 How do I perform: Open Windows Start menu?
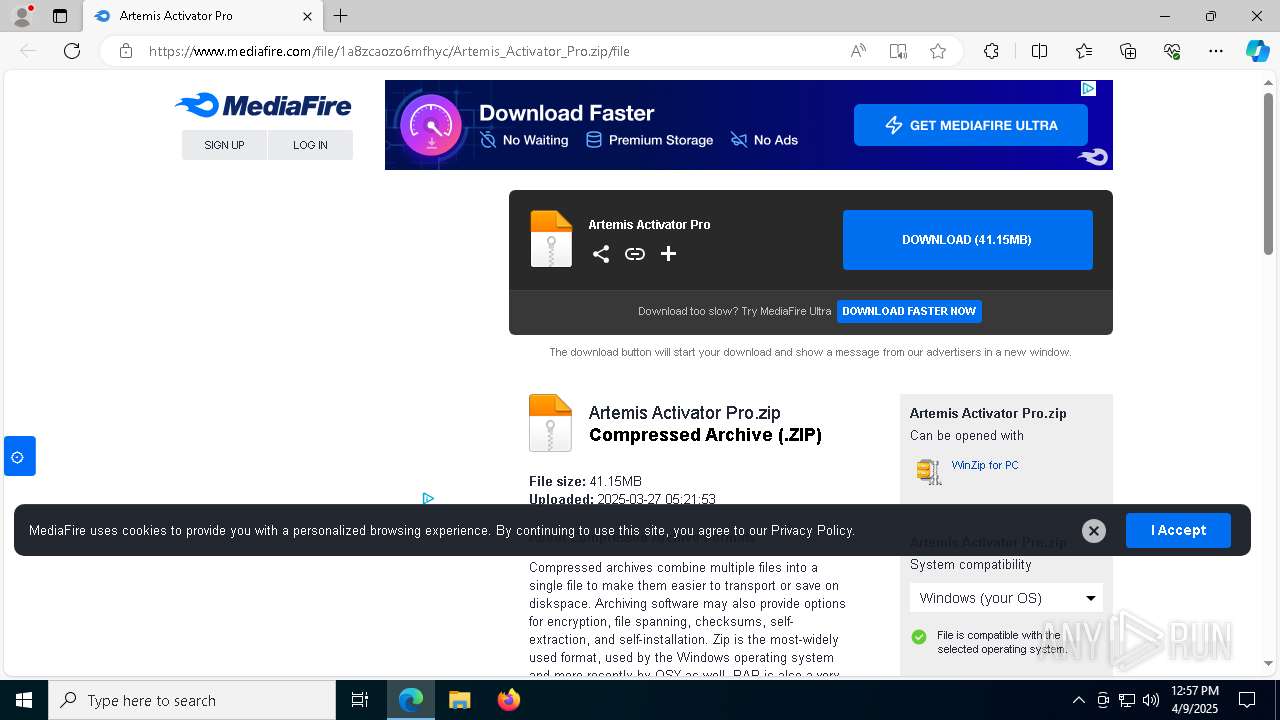point(24,700)
